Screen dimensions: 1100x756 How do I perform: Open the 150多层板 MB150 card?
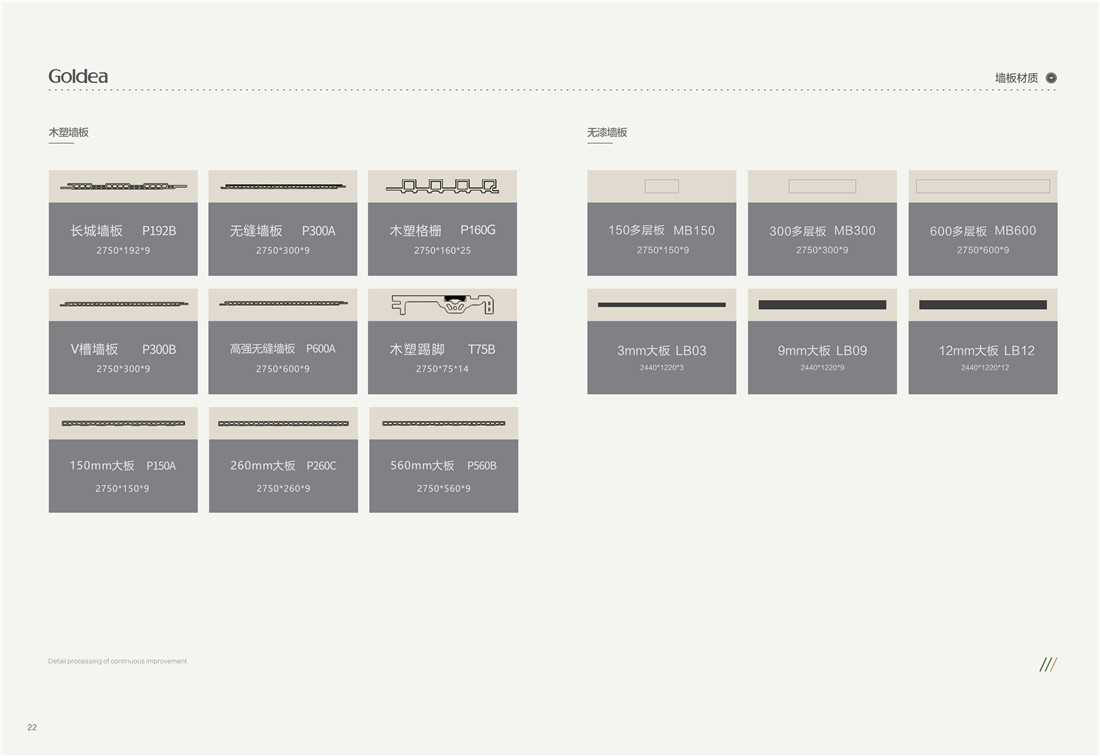pos(662,222)
